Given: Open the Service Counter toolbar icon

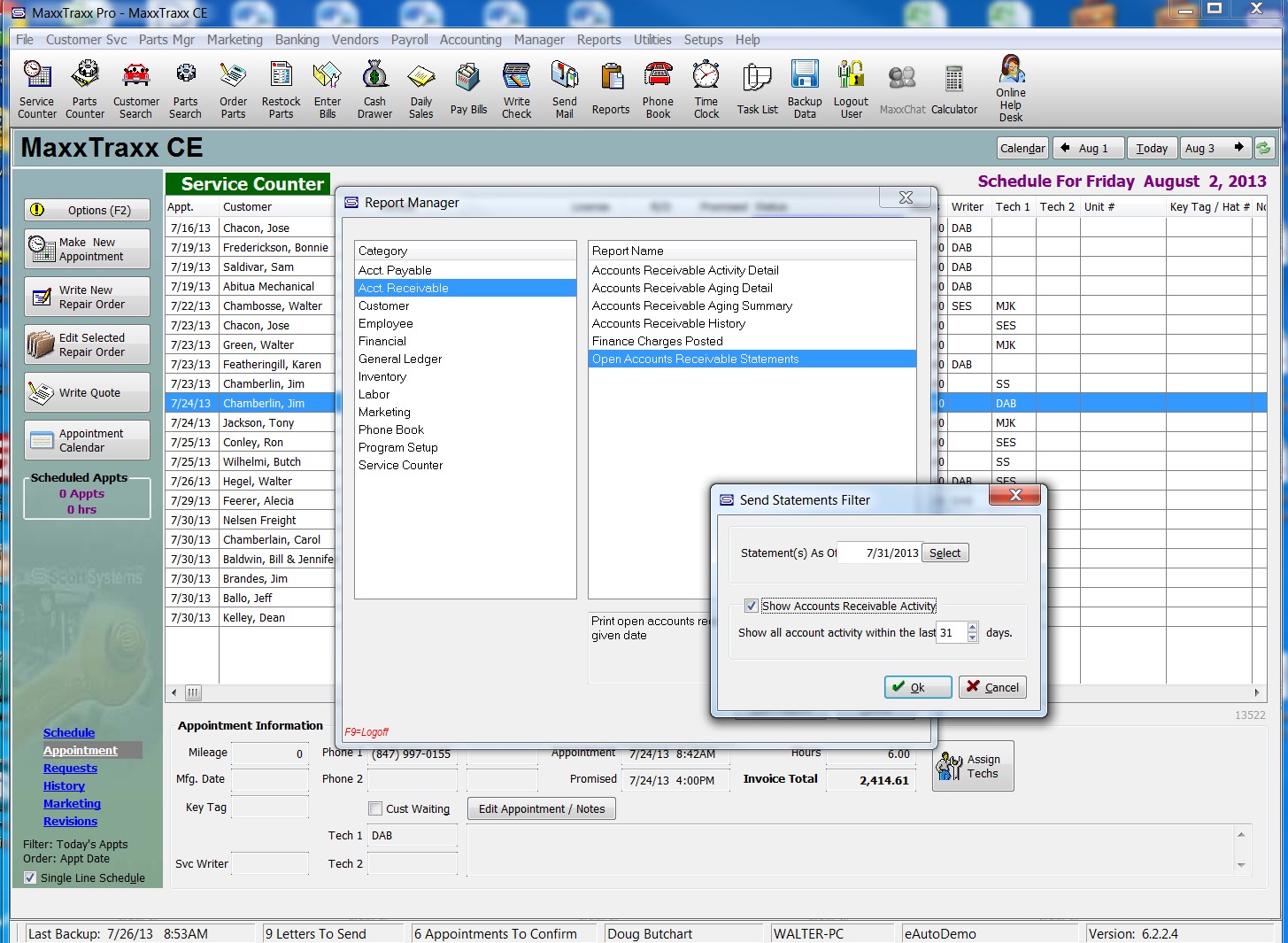Looking at the screenshot, I should [37, 89].
